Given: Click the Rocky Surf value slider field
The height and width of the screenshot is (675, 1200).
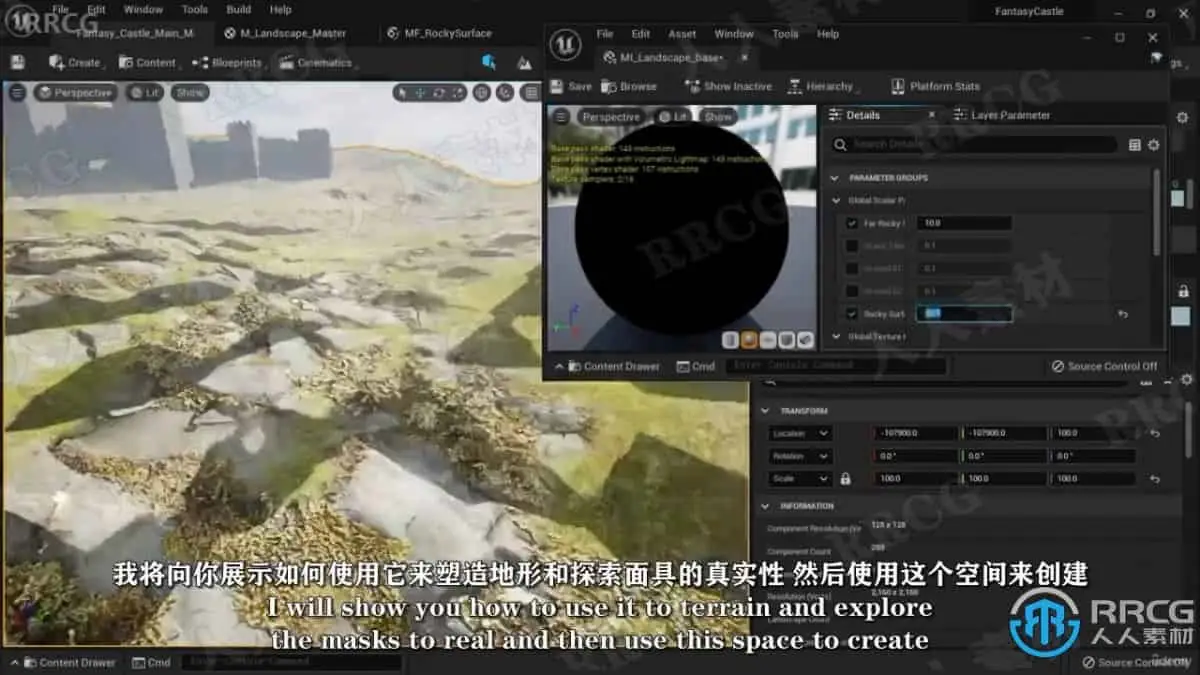Looking at the screenshot, I should point(965,313).
